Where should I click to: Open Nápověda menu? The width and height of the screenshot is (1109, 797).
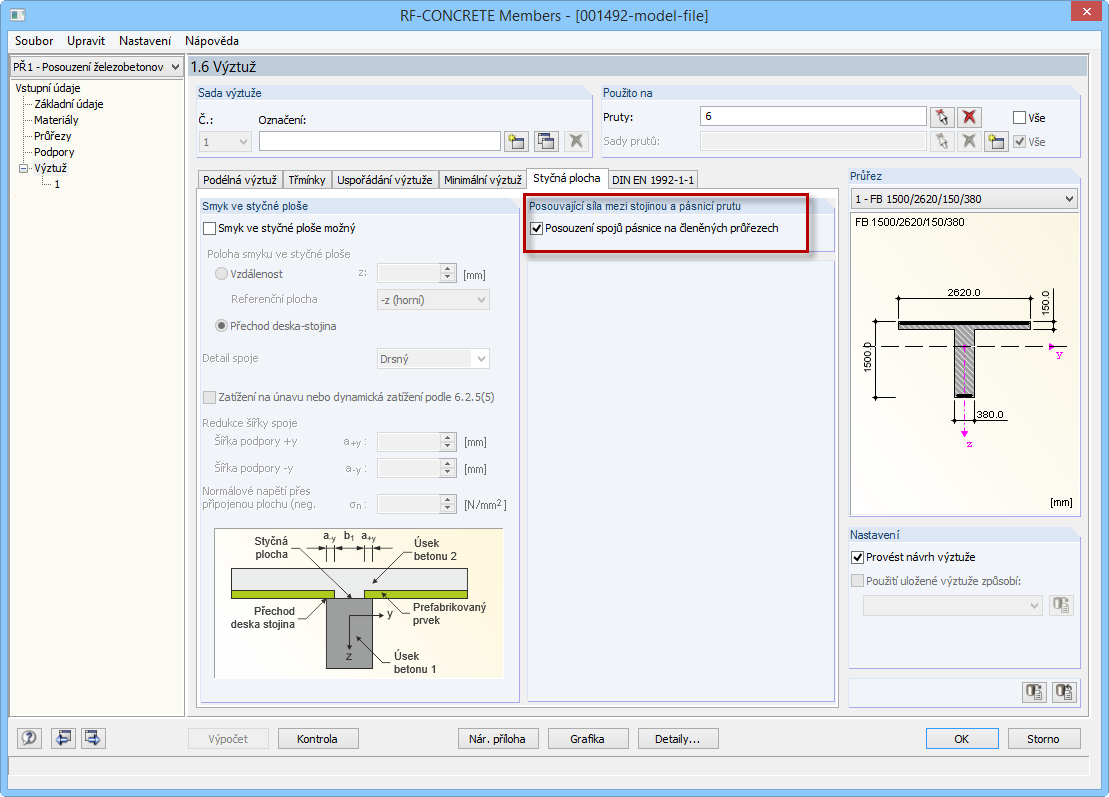211,41
